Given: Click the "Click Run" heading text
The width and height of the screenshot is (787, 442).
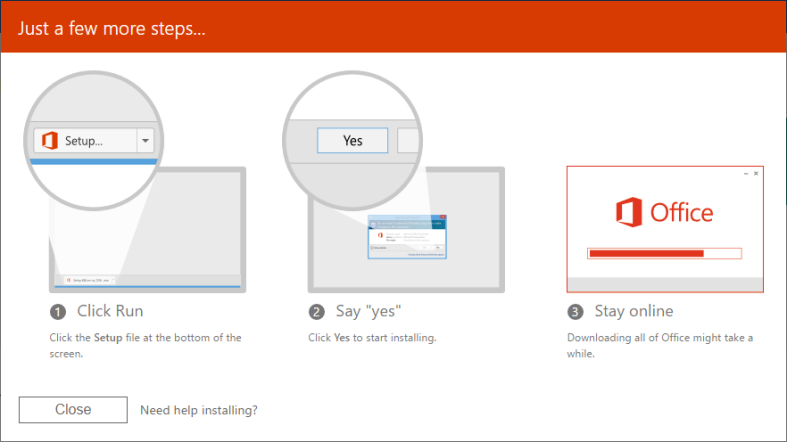Looking at the screenshot, I should tap(110, 311).
